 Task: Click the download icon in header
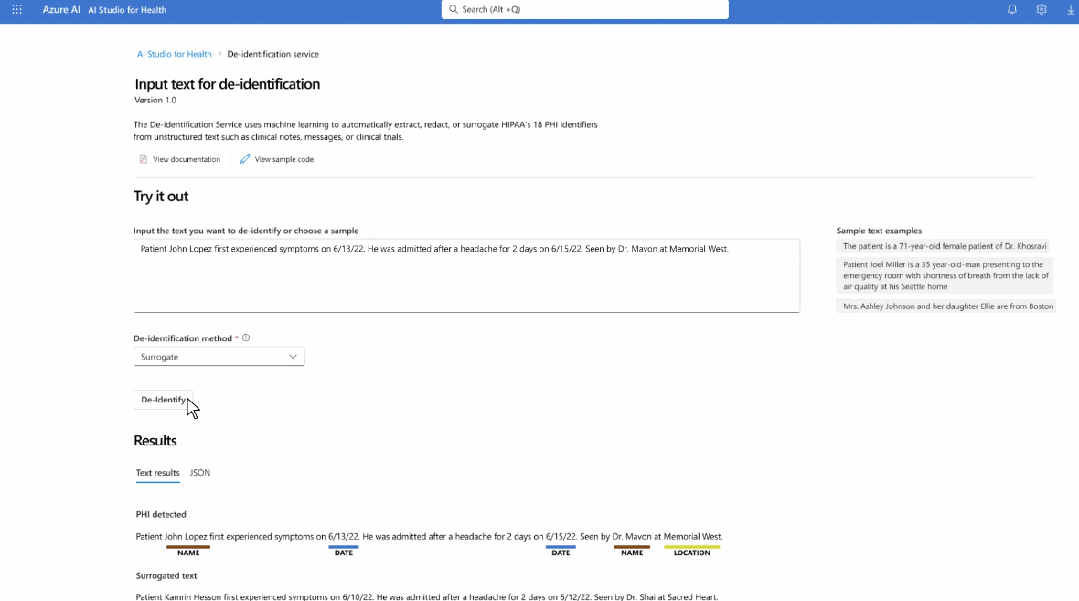pos(1071,10)
